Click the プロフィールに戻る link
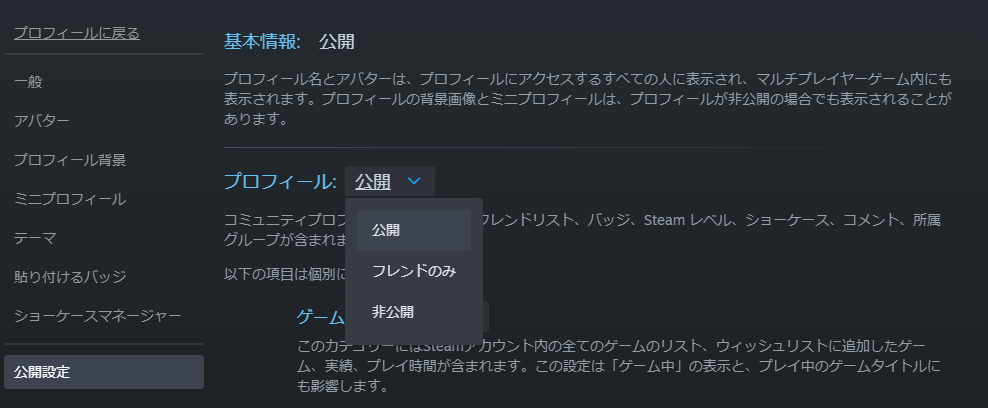The width and height of the screenshot is (988, 408). [76, 34]
